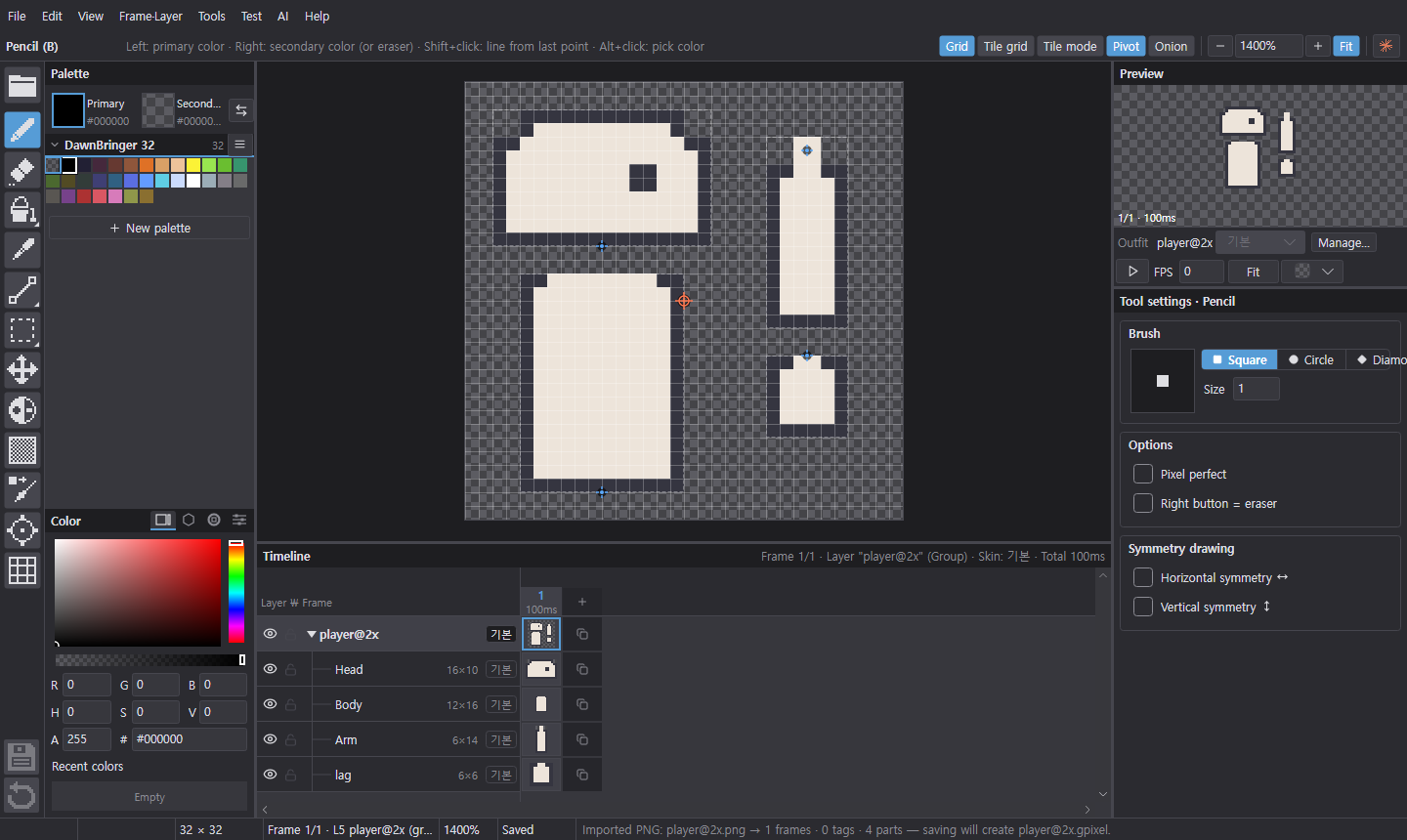Screen dimensions: 1407x840
Task: Open the Frame·Layer menu
Action: point(150,16)
